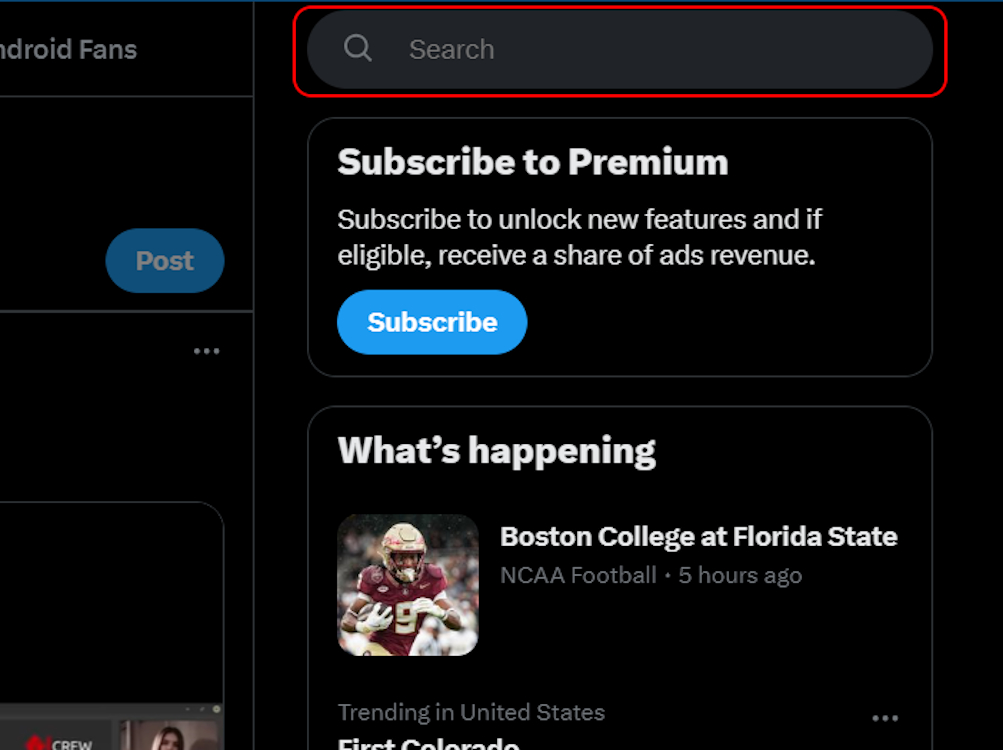Screen dimensions: 1003x750
Task: Click the Trending in United States label
Action: coord(470,712)
